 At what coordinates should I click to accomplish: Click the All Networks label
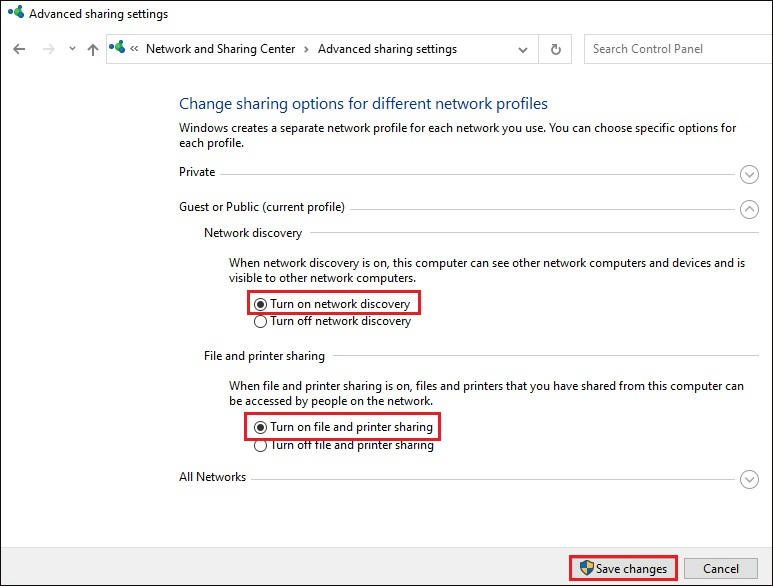coord(212,477)
